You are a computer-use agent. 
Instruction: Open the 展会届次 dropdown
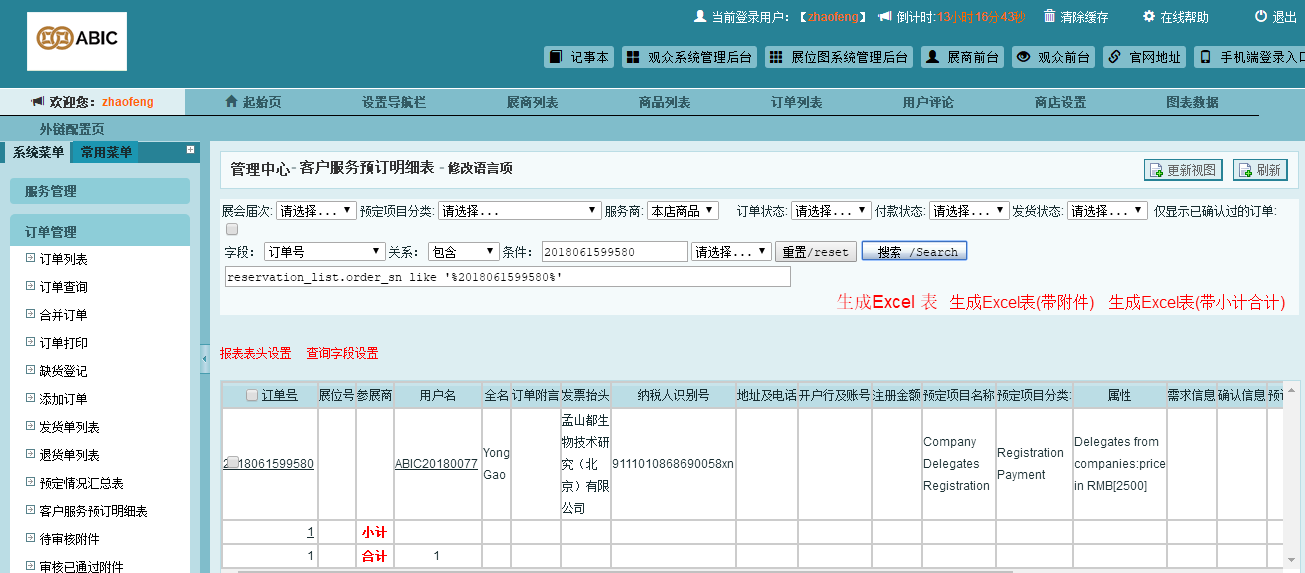(316, 211)
